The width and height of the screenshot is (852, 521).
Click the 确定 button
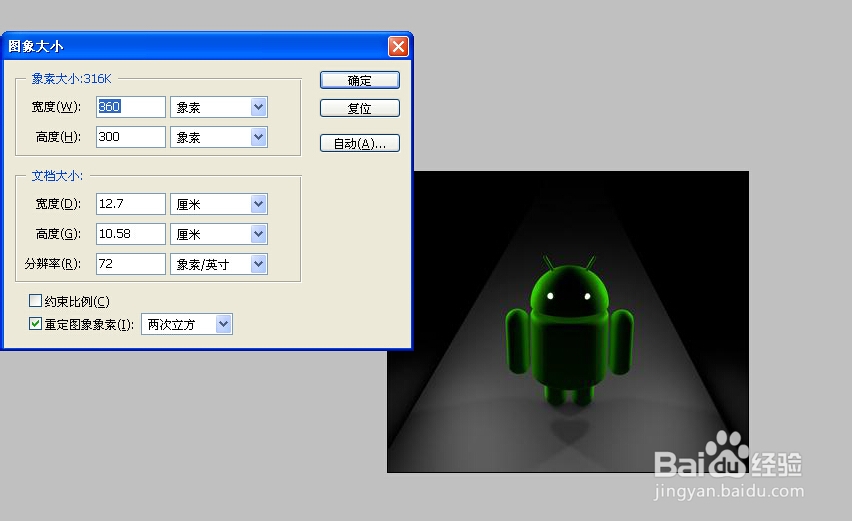click(360, 80)
